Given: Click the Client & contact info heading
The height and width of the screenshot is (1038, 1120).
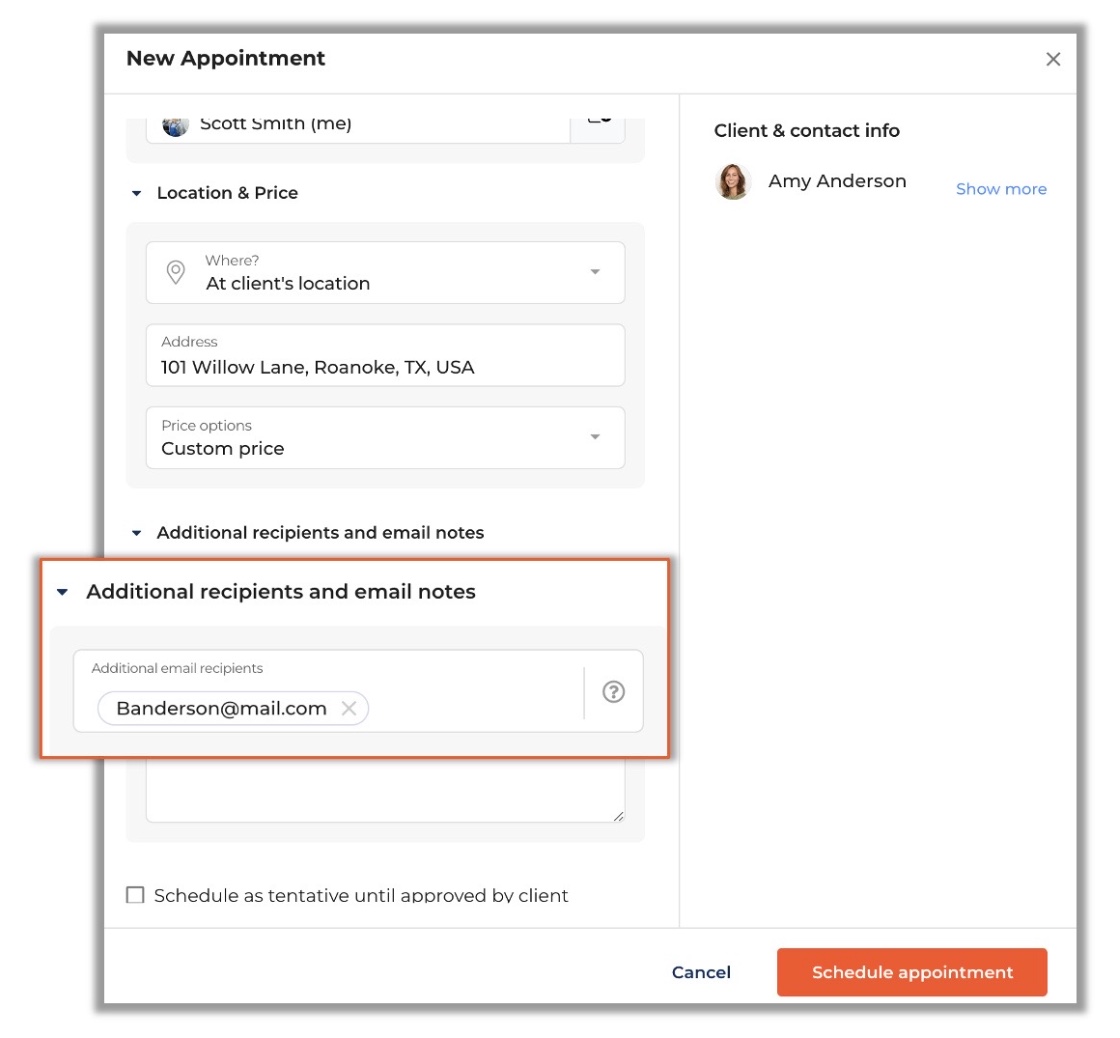Looking at the screenshot, I should (x=806, y=131).
